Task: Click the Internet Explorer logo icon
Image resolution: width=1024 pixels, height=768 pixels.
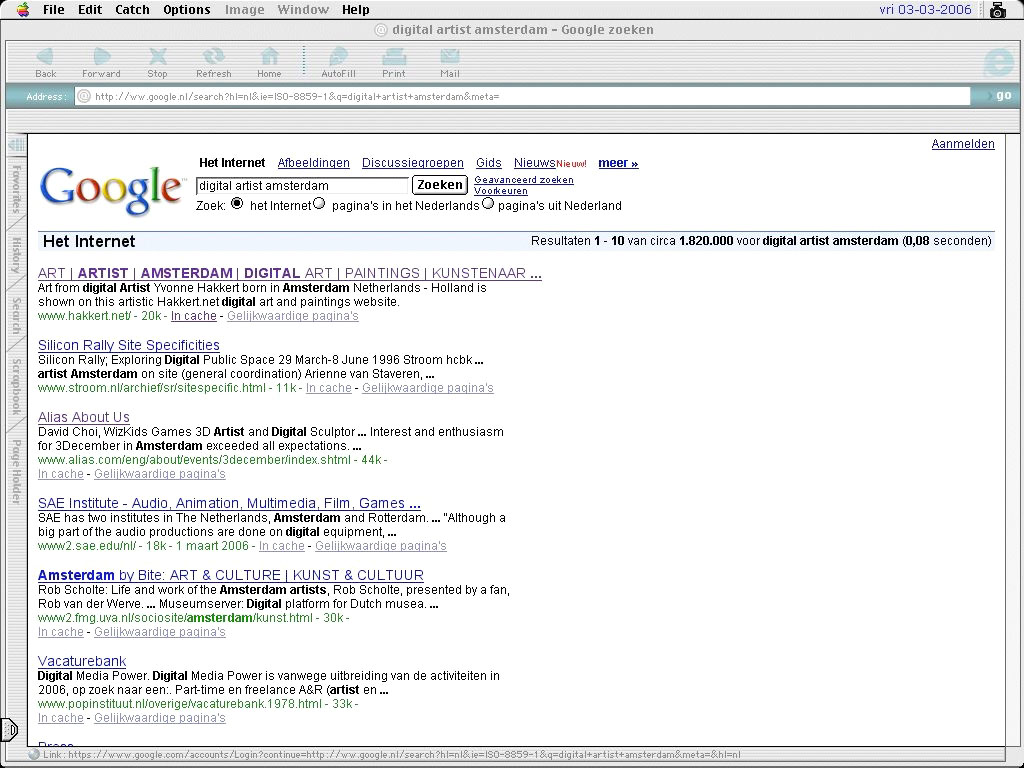Action: tap(999, 63)
